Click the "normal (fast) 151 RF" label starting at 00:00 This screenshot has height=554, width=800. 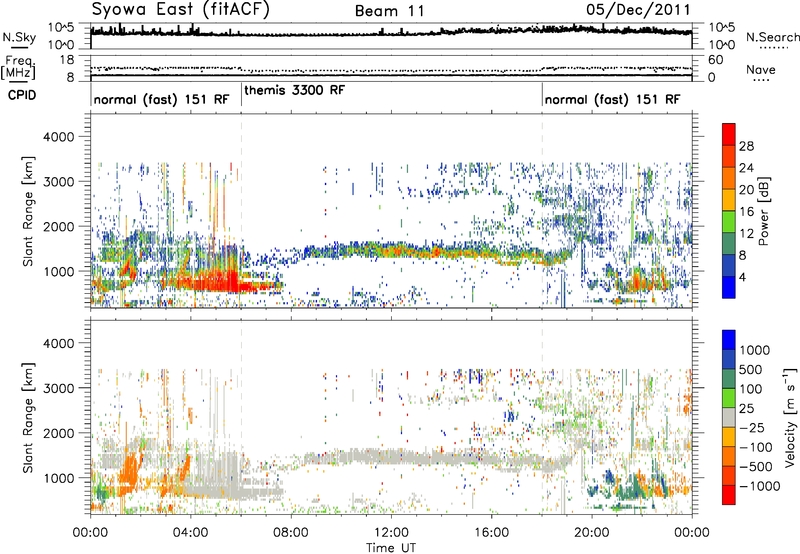coord(161,99)
